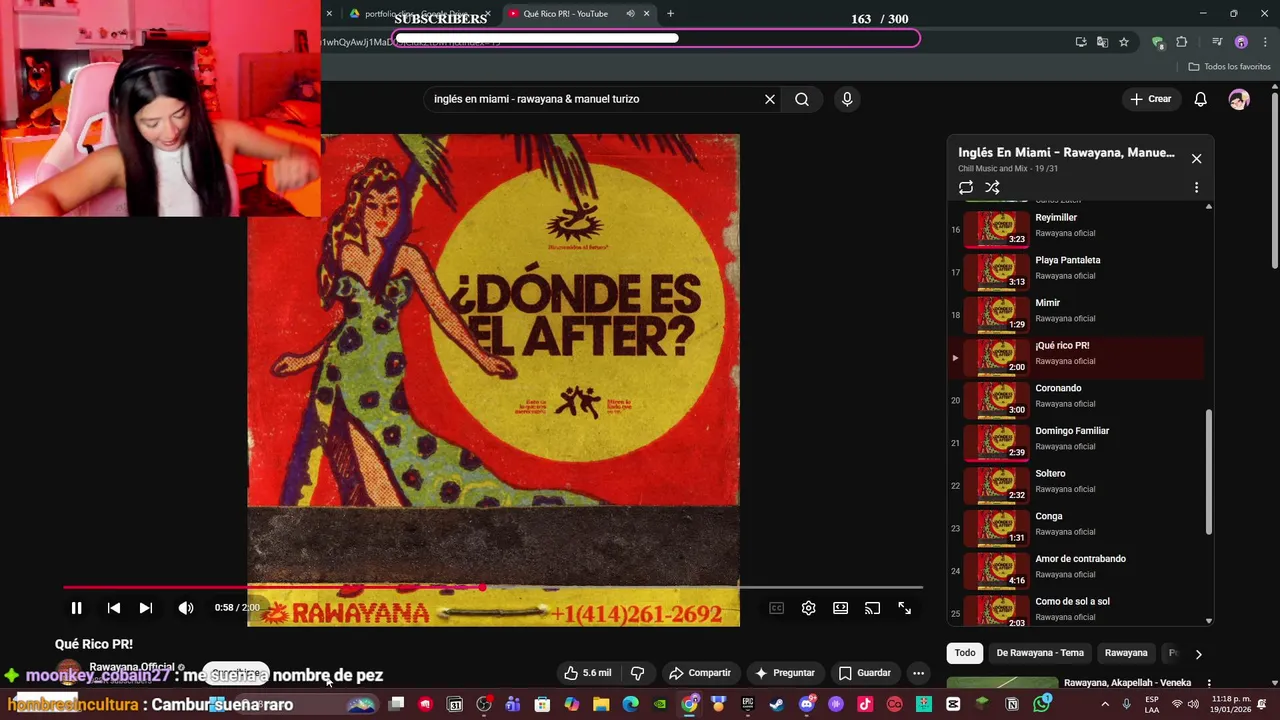This screenshot has height=720, width=1280.
Task: Toggle closed captions on the player
Action: [x=776, y=608]
